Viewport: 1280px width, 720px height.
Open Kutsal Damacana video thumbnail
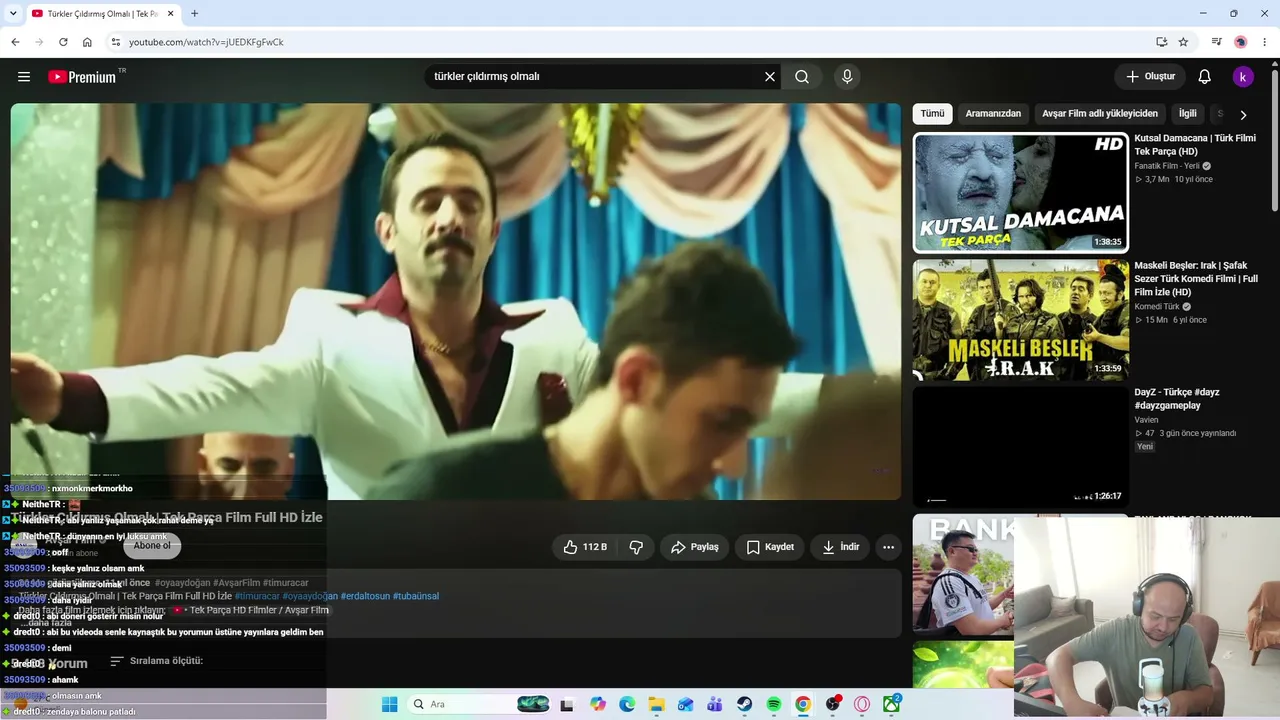1021,193
